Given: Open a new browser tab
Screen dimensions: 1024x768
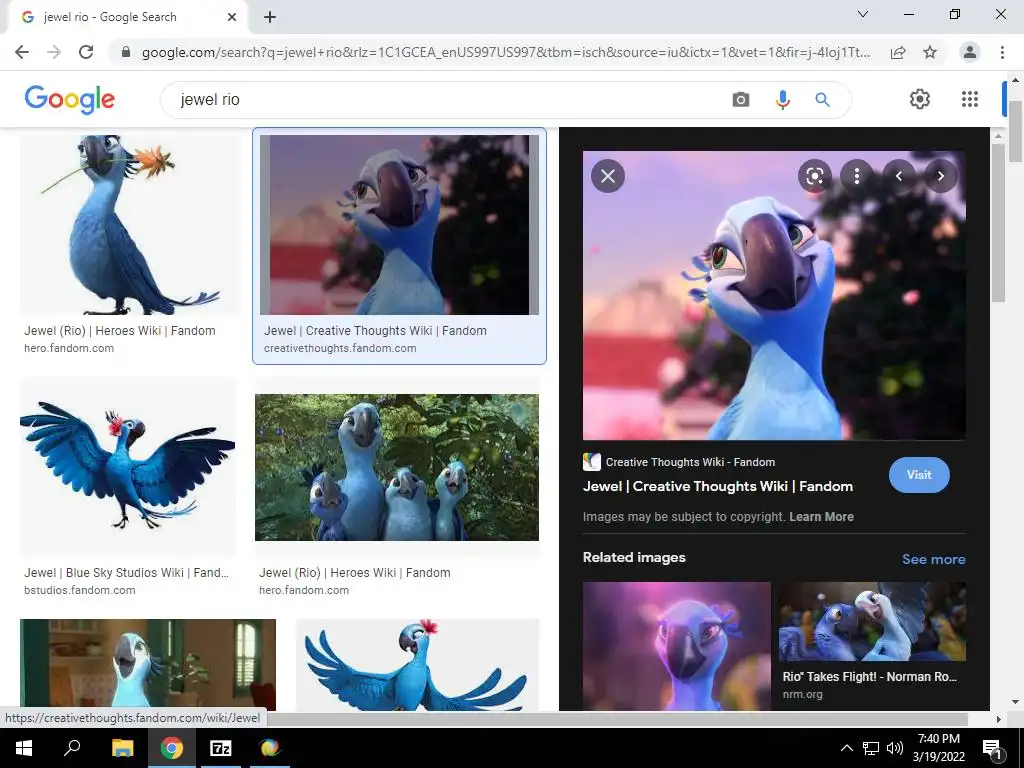Looking at the screenshot, I should [270, 17].
